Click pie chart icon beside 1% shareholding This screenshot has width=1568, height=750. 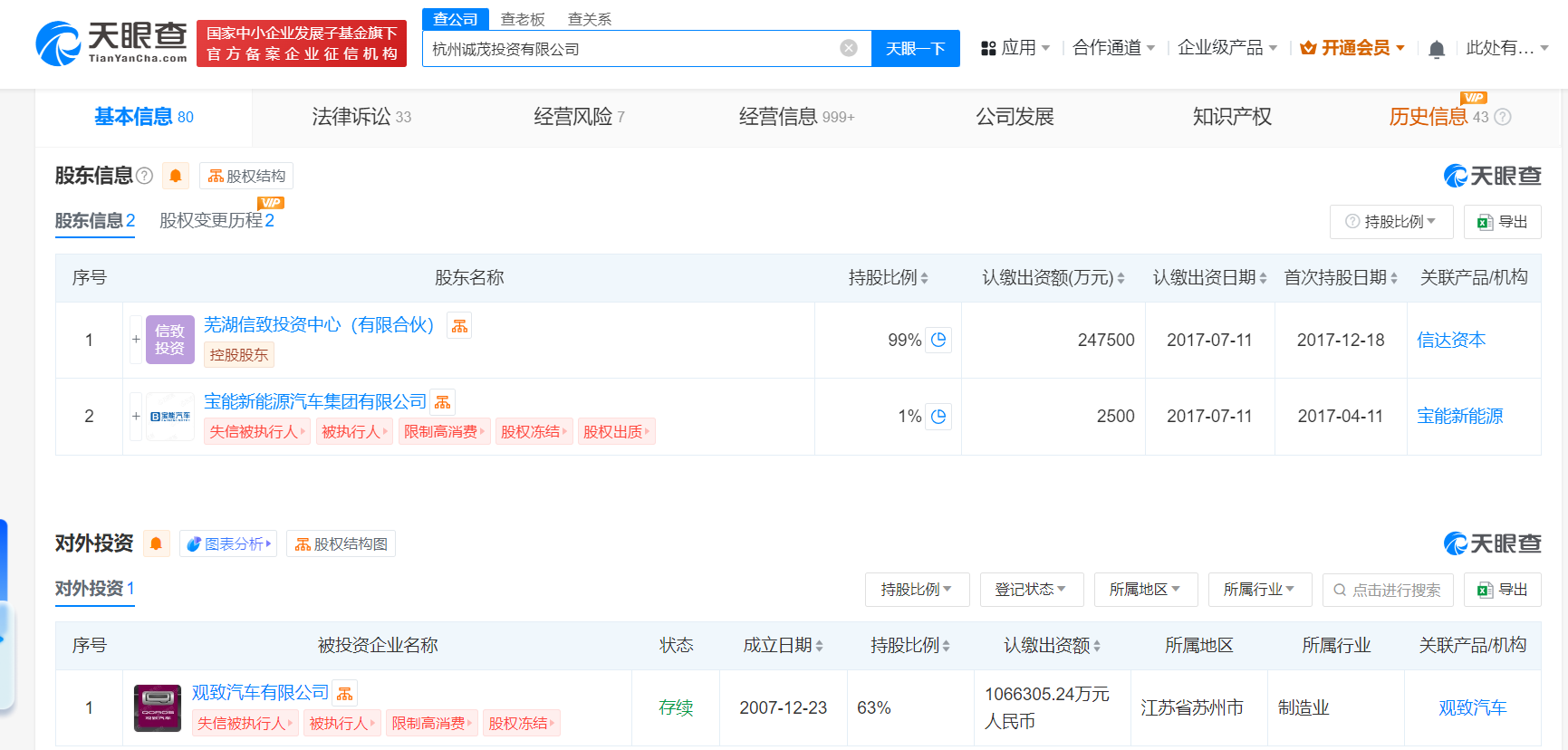938,416
